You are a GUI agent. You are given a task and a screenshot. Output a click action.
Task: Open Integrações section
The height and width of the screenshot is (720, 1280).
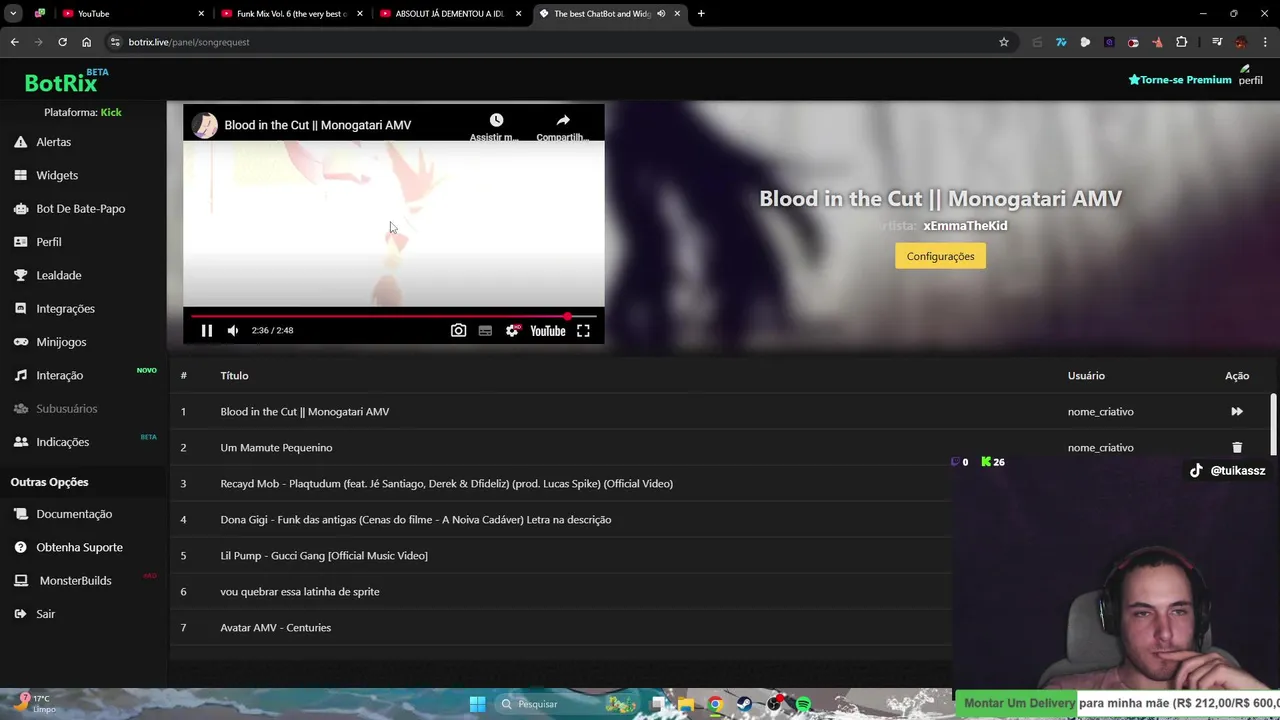pyautogui.click(x=65, y=309)
